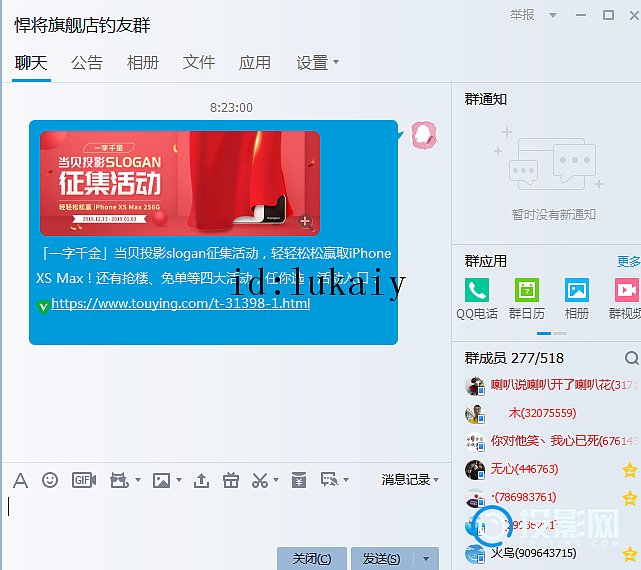Search group members with magnifier icon
Image resolution: width=641 pixels, height=570 pixels.
click(x=632, y=358)
